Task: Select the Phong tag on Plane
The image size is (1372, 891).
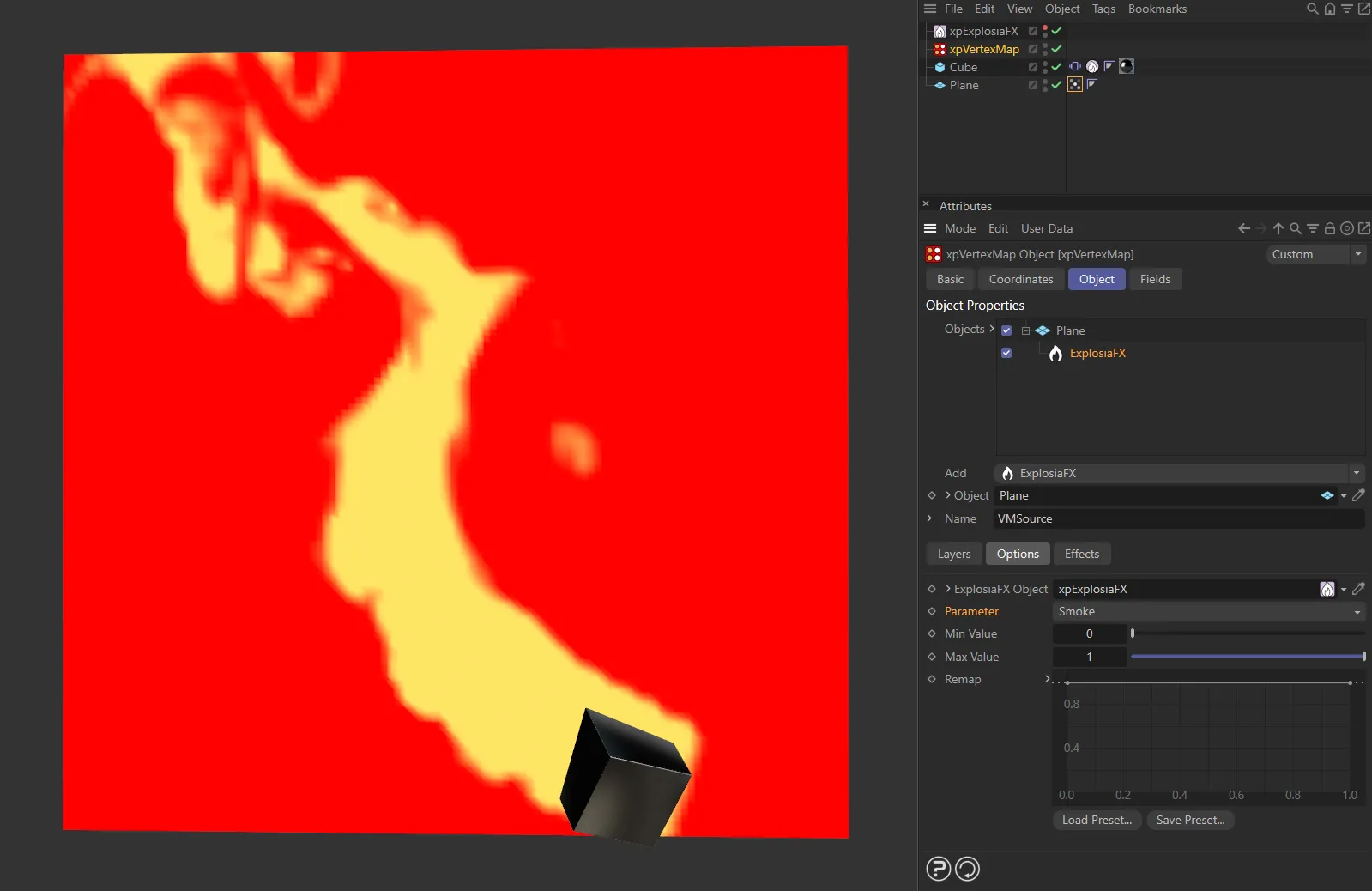Action: [x=1092, y=84]
